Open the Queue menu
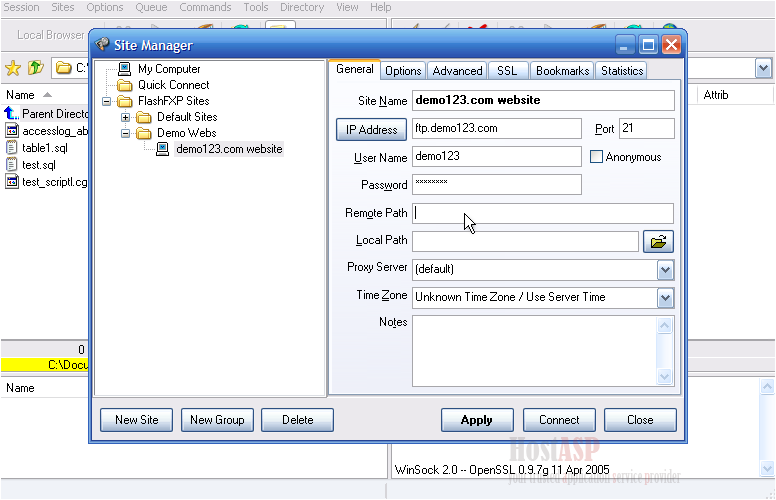776x500 pixels. [x=151, y=7]
